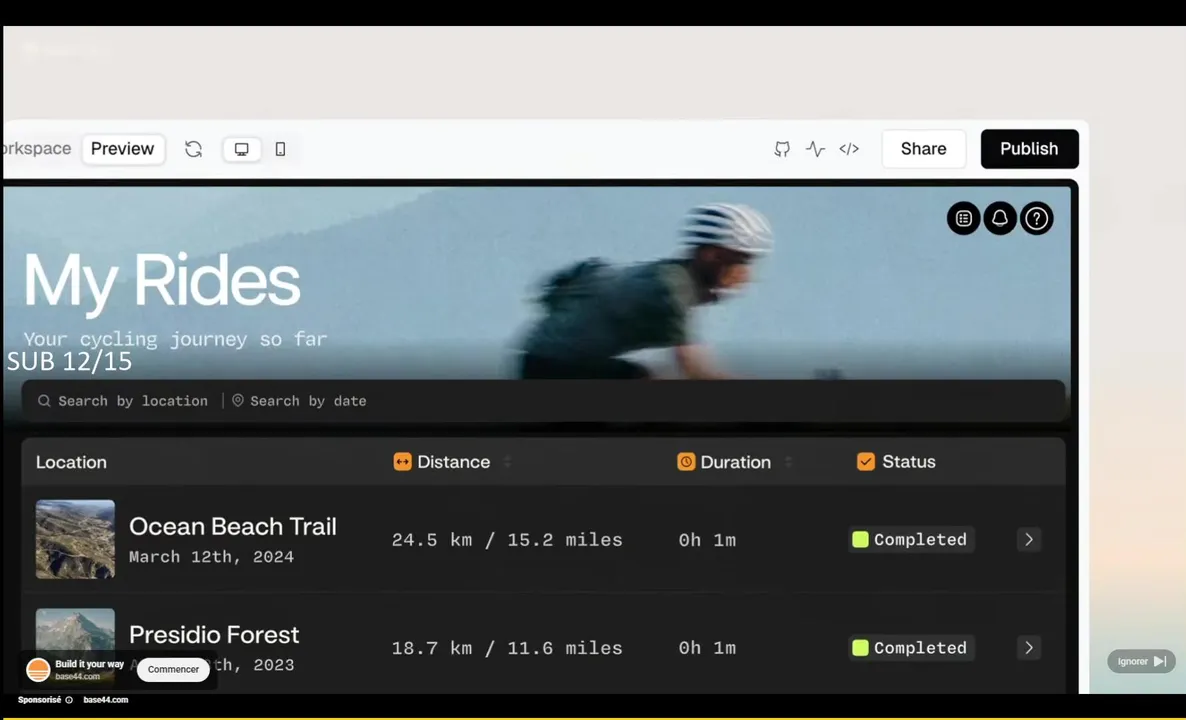This screenshot has width=1186, height=720.
Task: Click the Search by date field
Action: [x=309, y=401]
